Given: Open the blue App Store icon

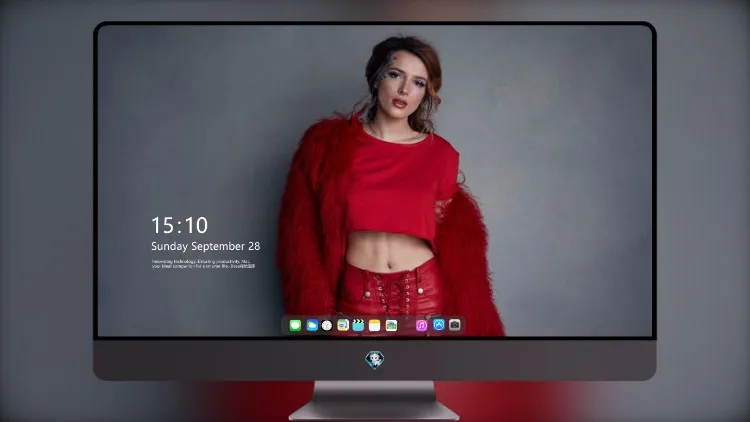Looking at the screenshot, I should point(439,325).
